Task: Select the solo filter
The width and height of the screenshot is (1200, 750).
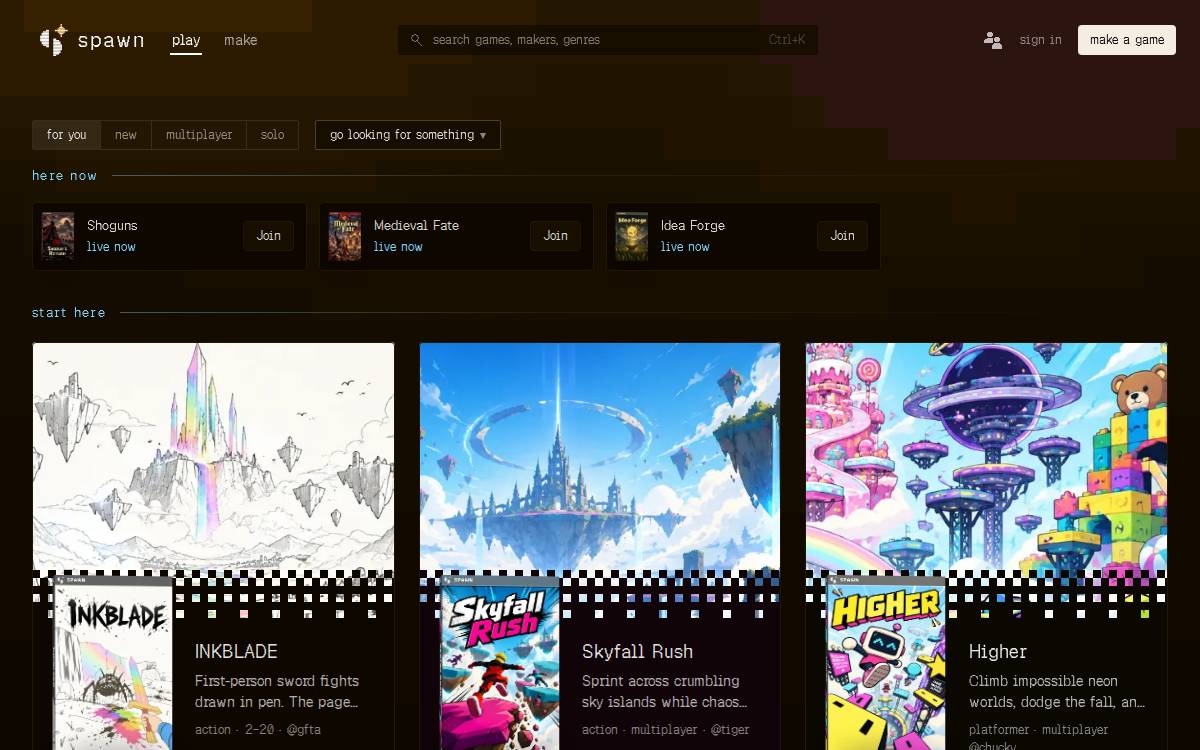Action: (273, 135)
